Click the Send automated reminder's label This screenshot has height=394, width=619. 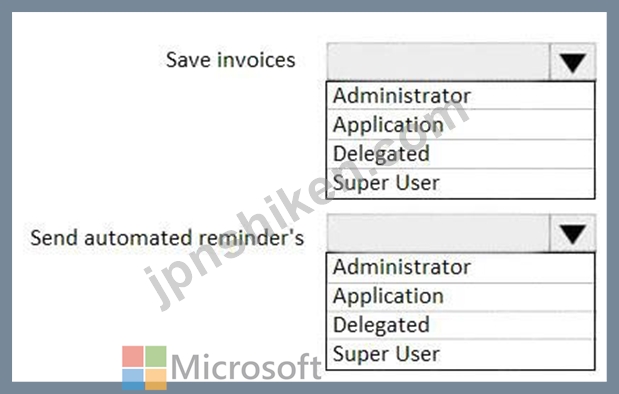[x=167, y=238]
